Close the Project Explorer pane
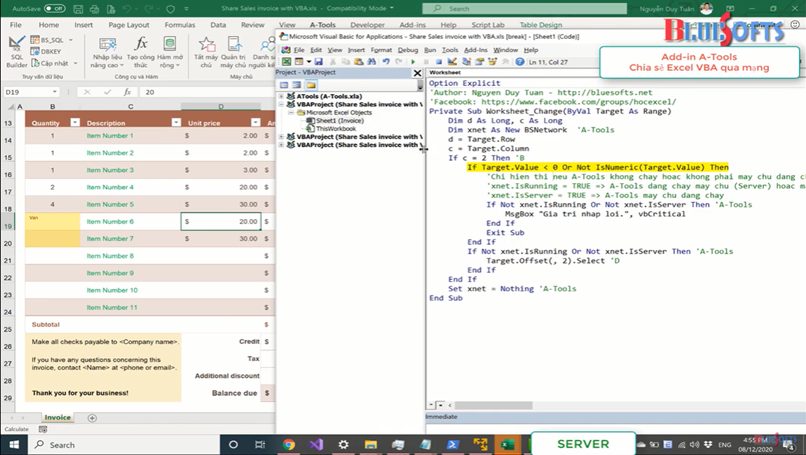Viewport: 806px width, 455px height. pos(417,73)
